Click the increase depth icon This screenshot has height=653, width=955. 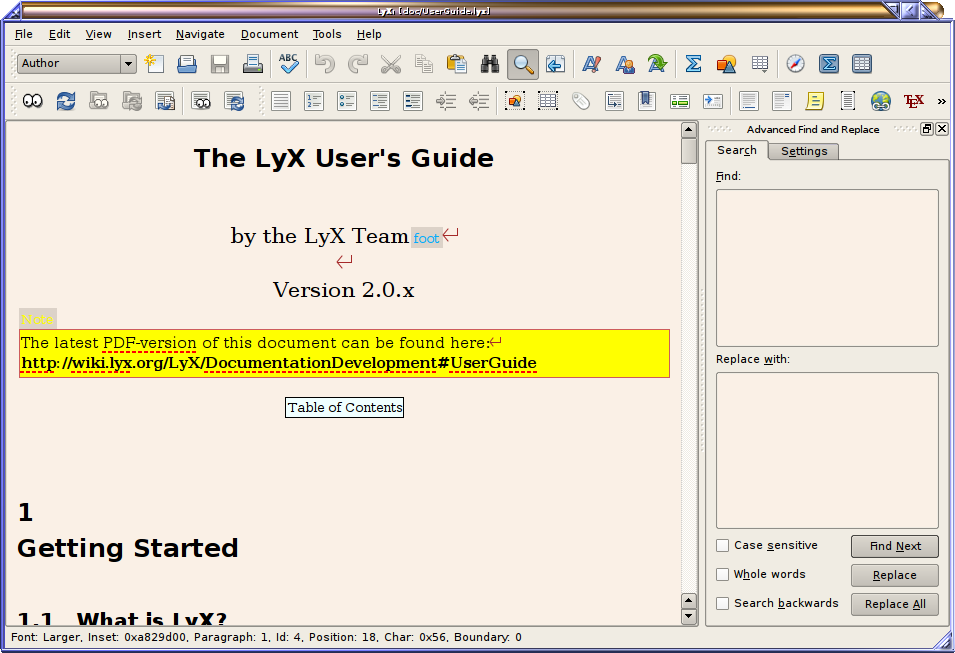[x=446, y=101]
